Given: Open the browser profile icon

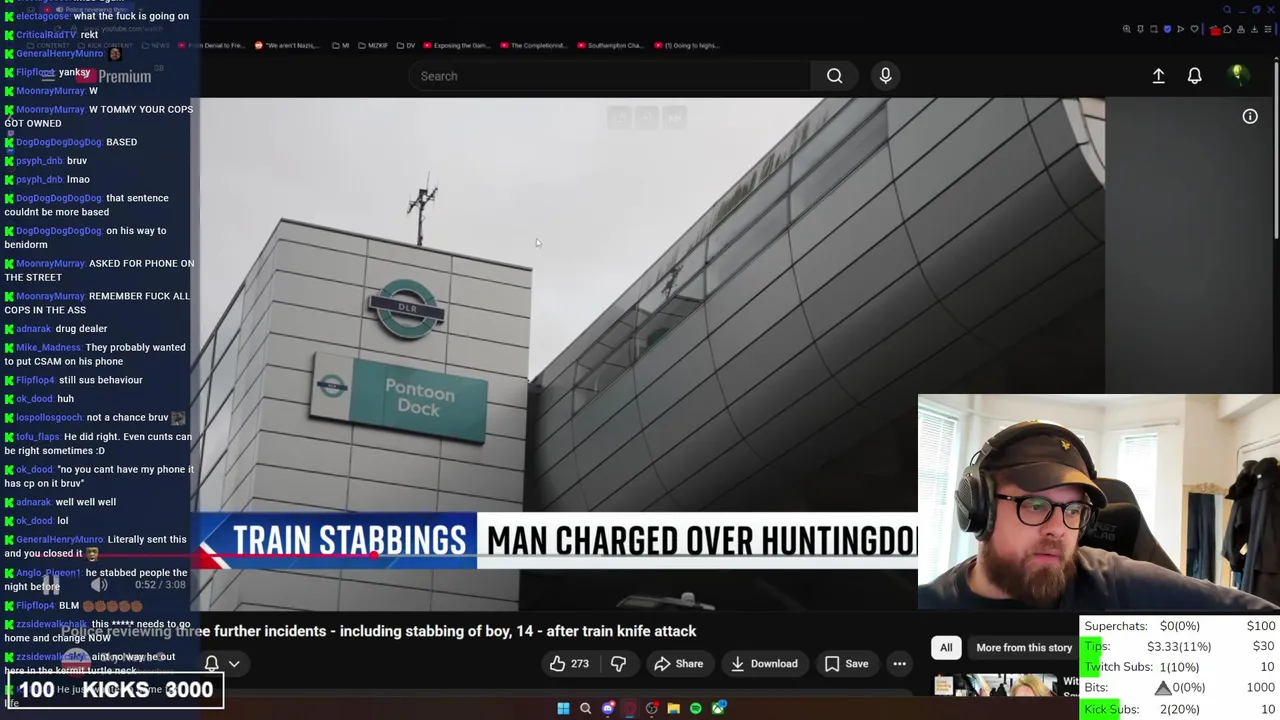Looking at the screenshot, I should [1241, 29].
